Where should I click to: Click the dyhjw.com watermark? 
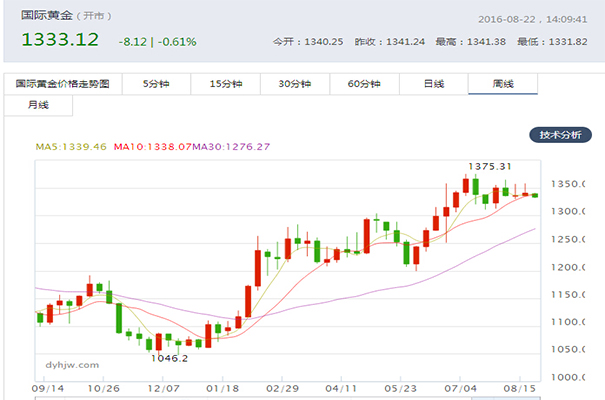72,365
